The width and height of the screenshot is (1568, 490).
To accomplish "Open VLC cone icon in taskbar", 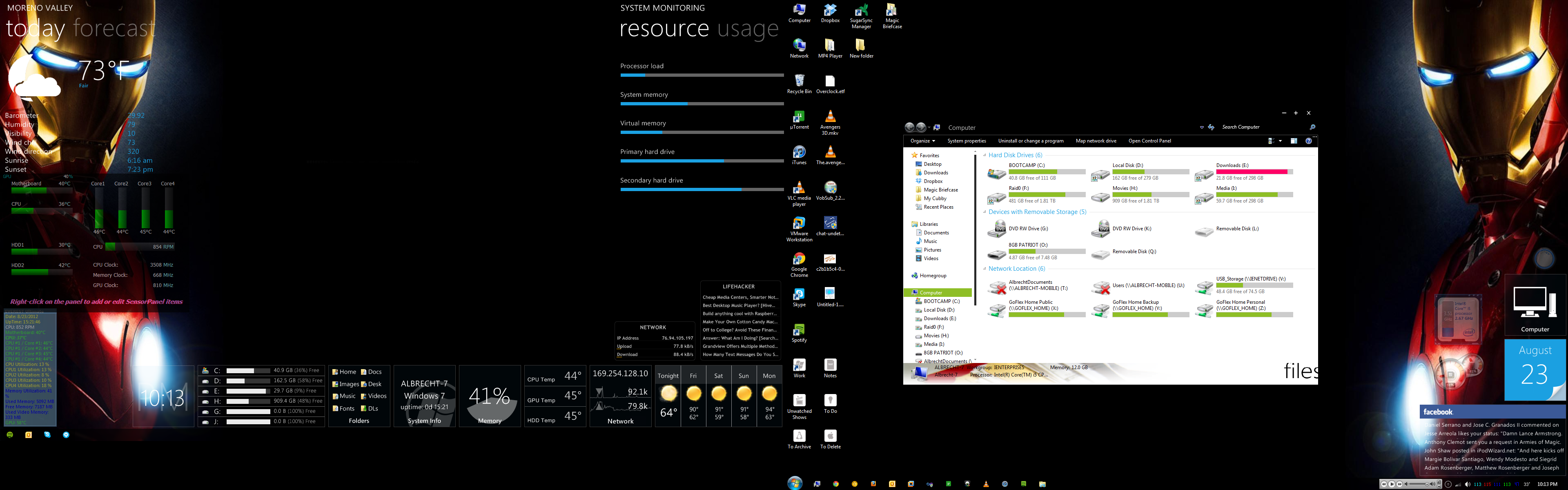I will click(986, 484).
